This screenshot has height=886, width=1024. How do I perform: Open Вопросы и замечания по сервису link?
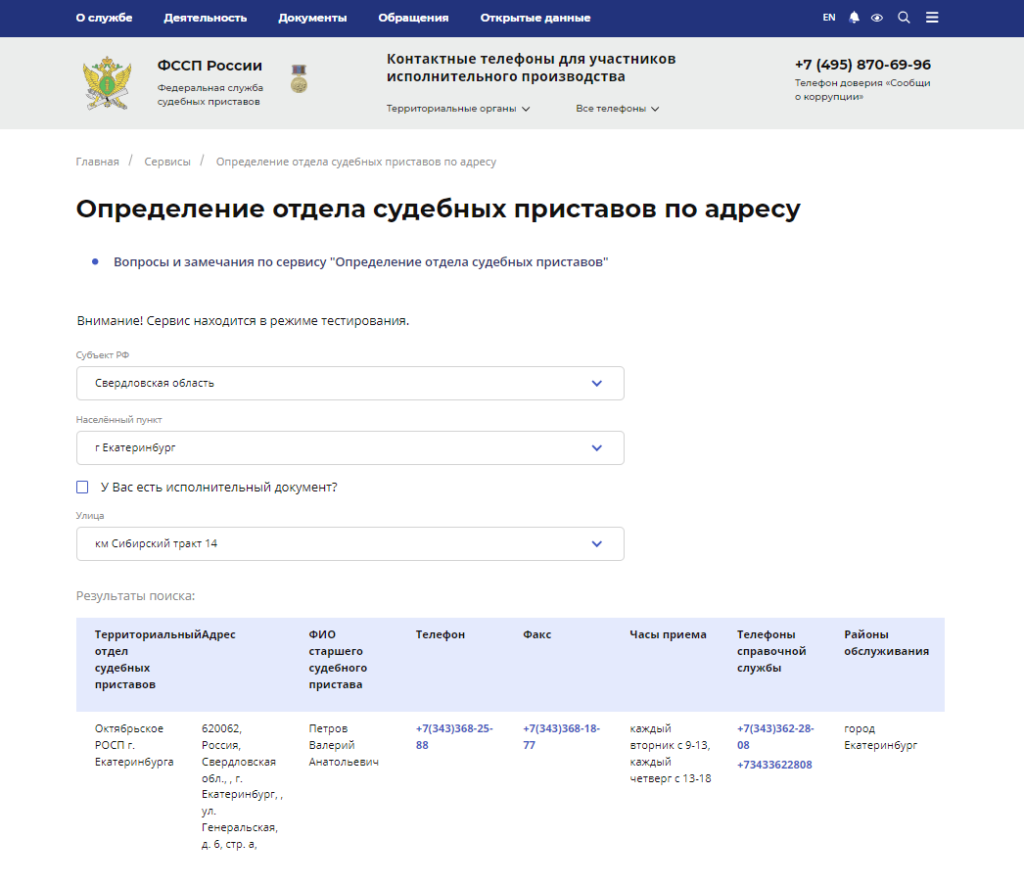click(x=361, y=262)
